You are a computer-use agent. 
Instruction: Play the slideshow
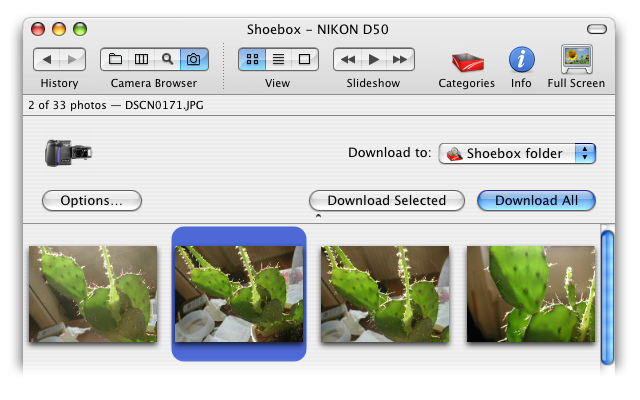[x=373, y=60]
